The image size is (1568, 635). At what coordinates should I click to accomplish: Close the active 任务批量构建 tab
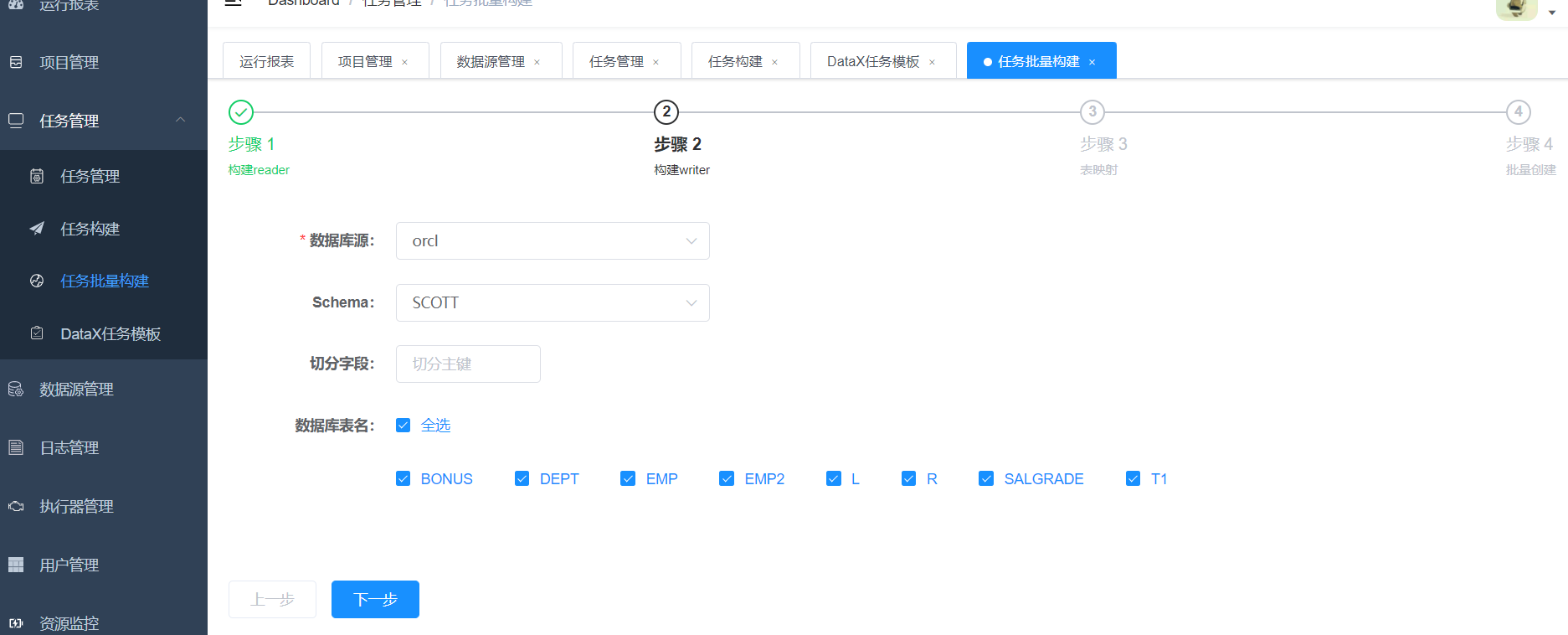coord(1092,62)
